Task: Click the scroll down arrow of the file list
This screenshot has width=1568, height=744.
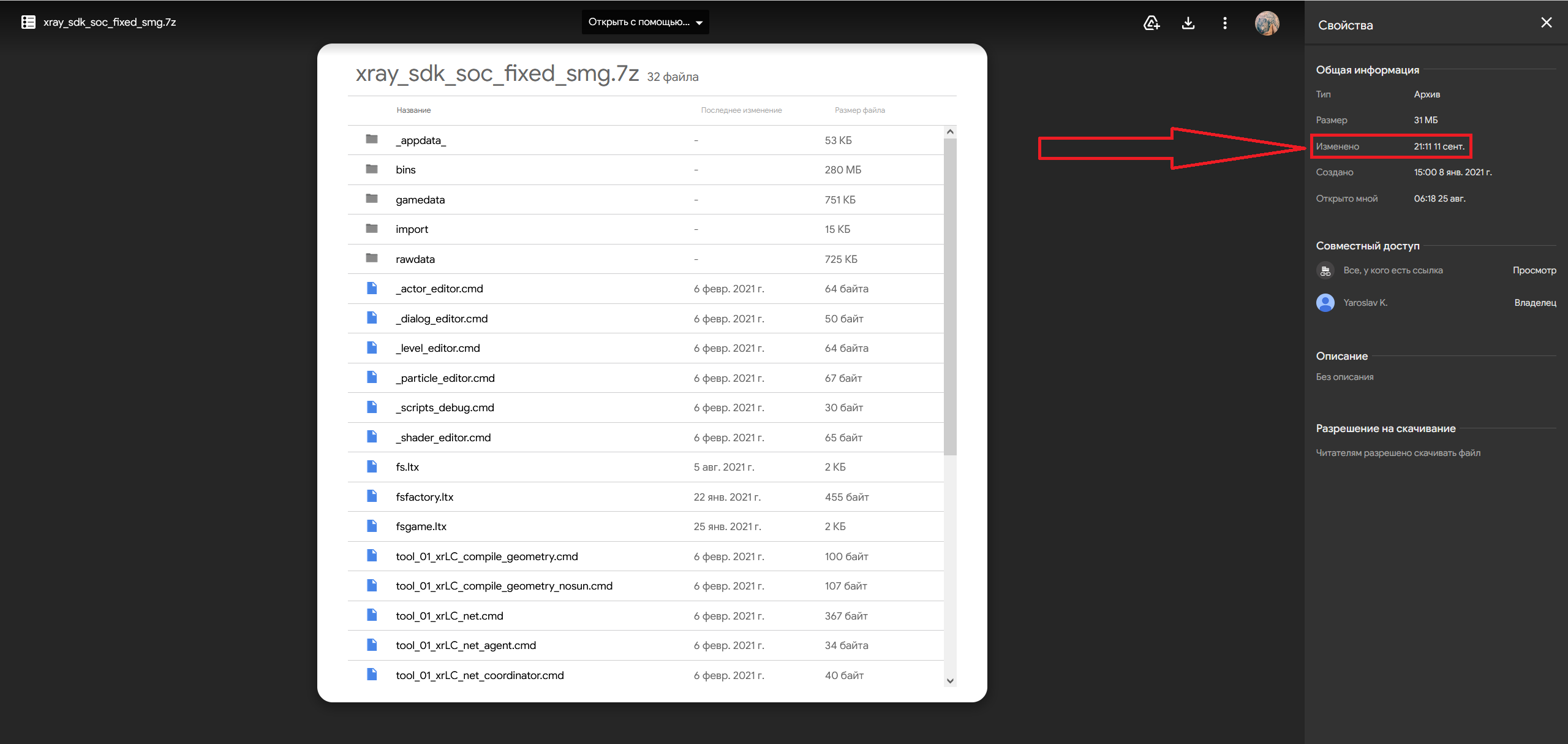Action: [950, 680]
